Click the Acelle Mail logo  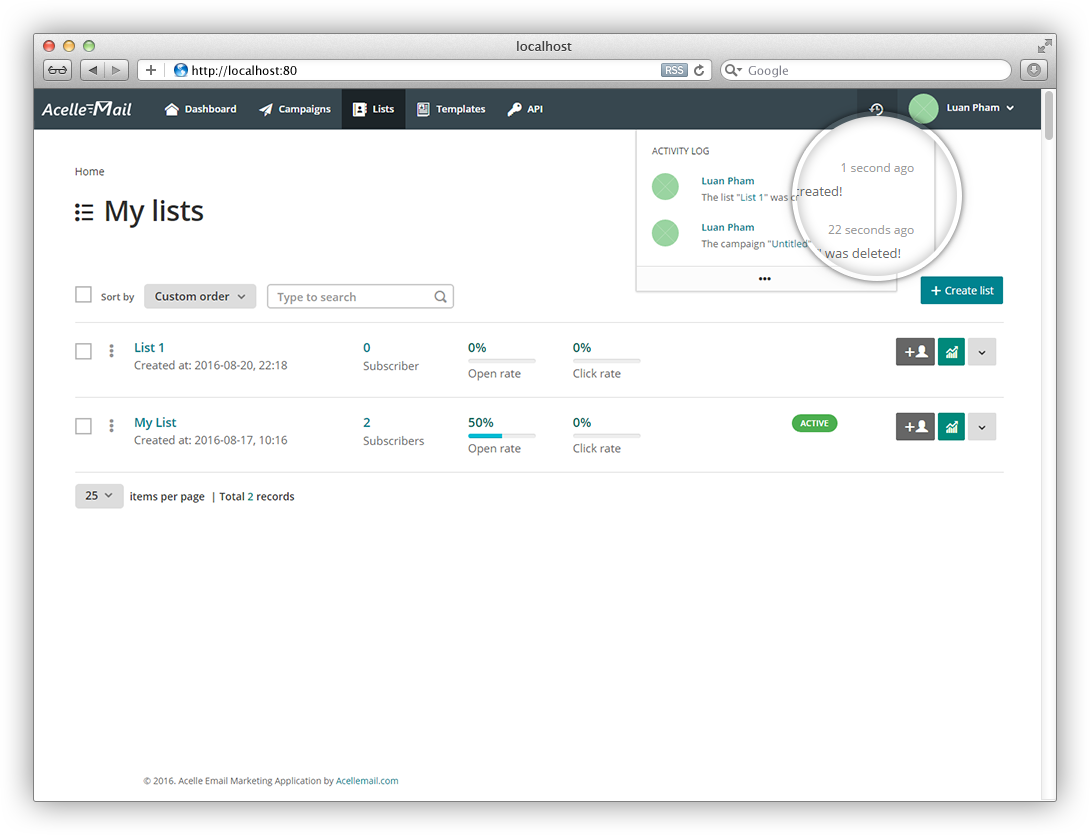click(x=87, y=109)
